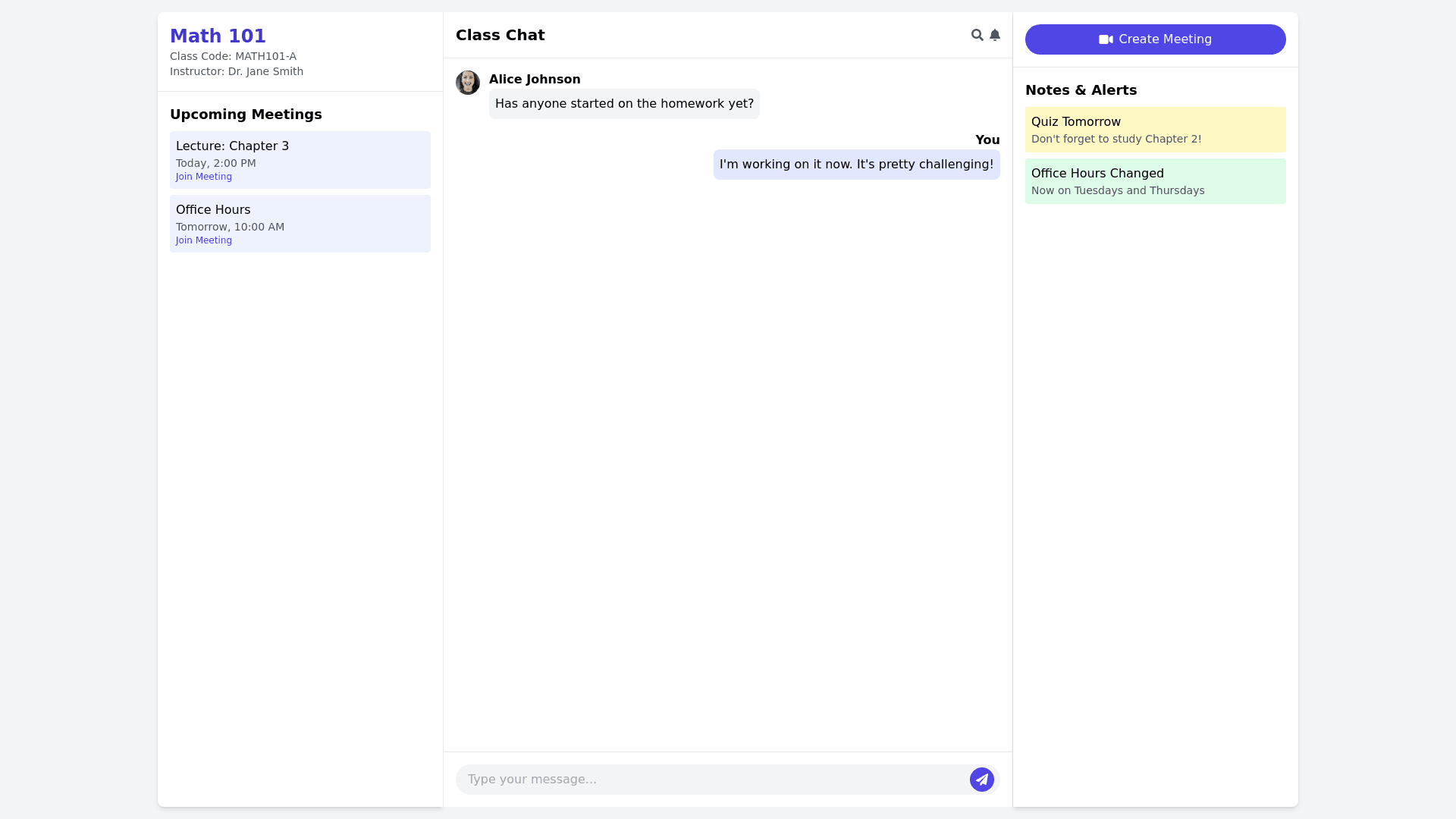
Task: Select the Lecture: Chapter 3 meeting title
Action: coord(232,146)
